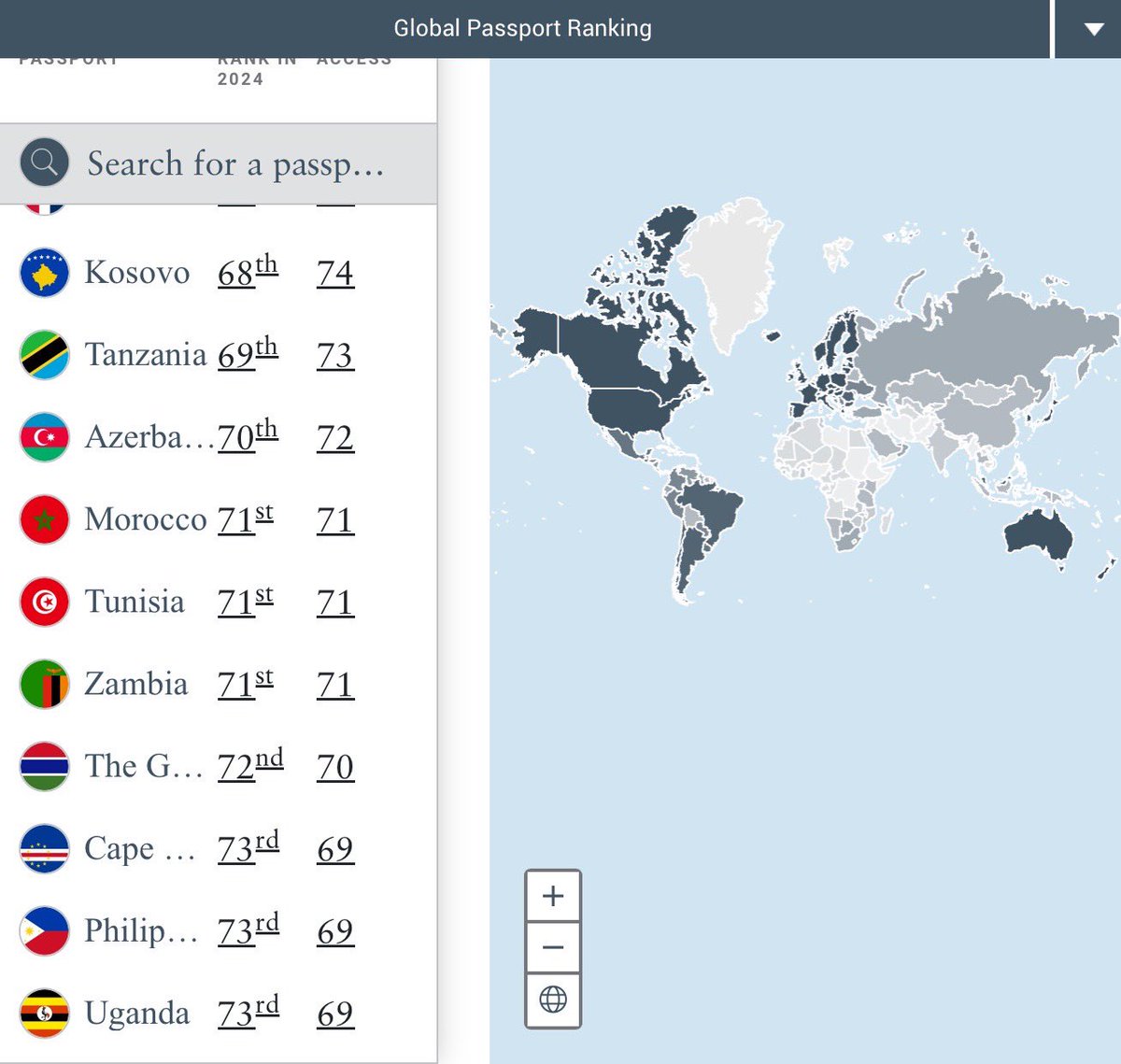Click the Morocco flag icon
Viewport: 1121px width, 1064px height.
(44, 519)
